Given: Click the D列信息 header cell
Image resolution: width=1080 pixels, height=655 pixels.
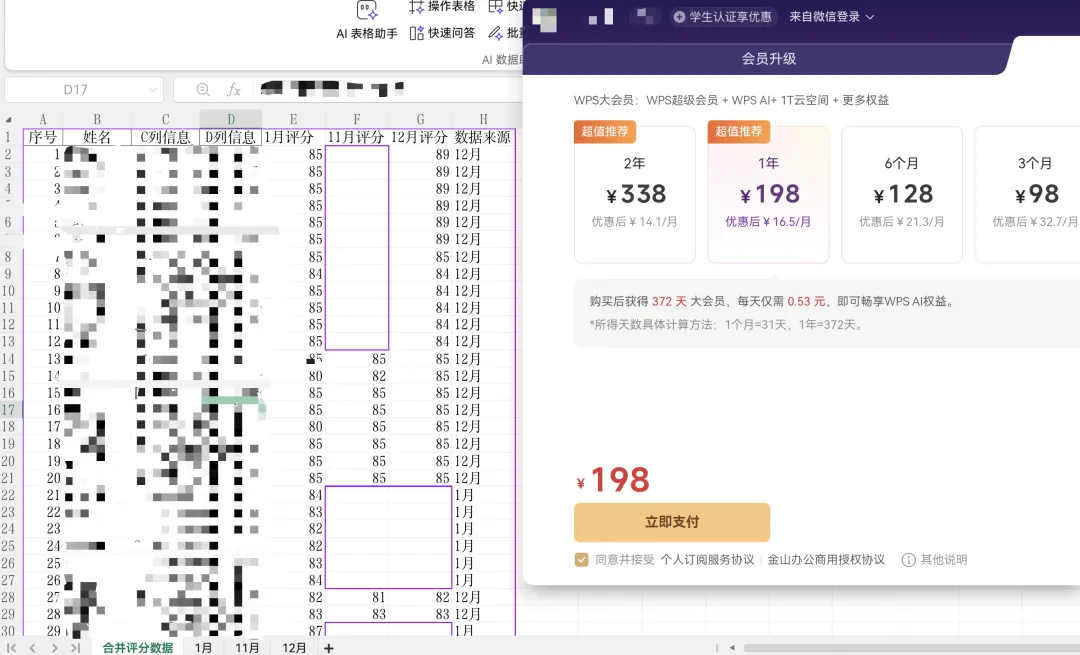Looking at the screenshot, I should click(231, 137).
